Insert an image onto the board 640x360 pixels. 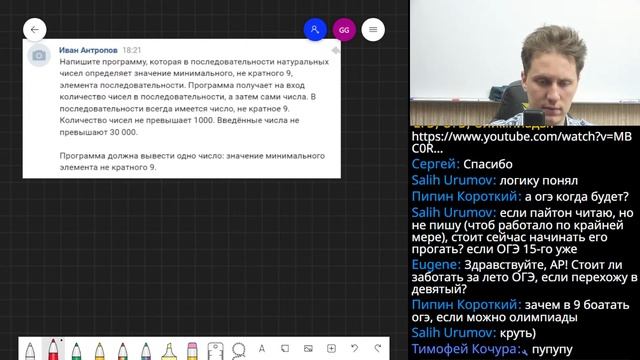pos(308,349)
